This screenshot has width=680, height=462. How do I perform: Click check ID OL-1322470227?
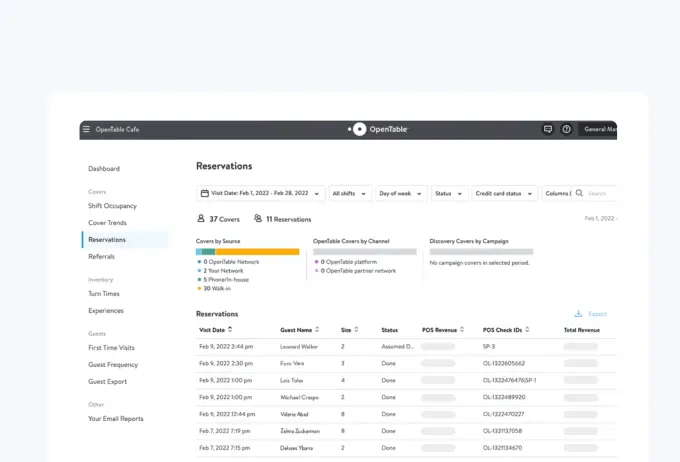[x=503, y=414]
